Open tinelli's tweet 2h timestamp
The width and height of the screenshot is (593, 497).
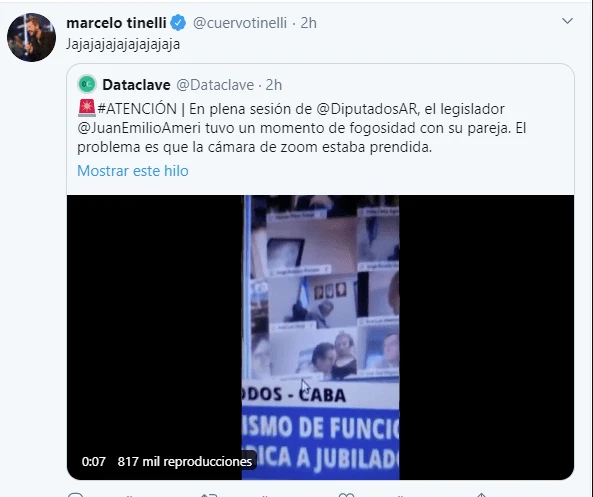[309, 23]
